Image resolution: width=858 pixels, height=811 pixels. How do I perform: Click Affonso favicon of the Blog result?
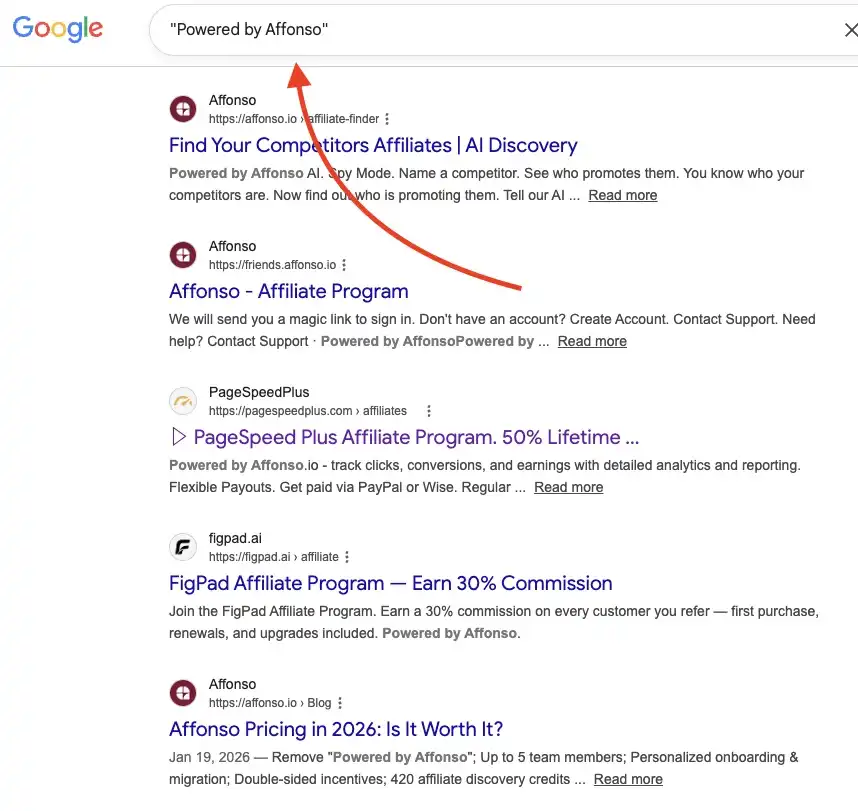coord(183,693)
